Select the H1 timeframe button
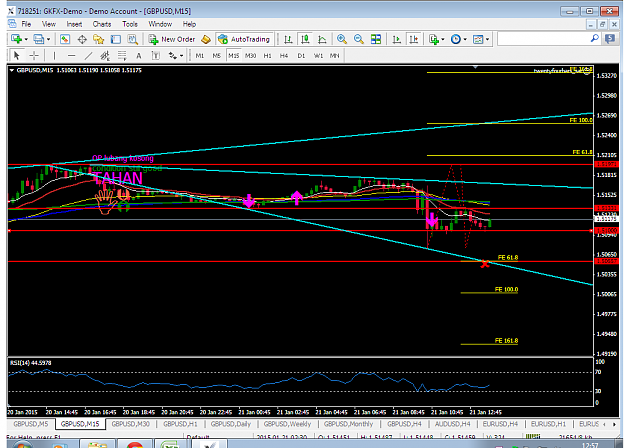Screen dimensions: 625x448 point(267,56)
